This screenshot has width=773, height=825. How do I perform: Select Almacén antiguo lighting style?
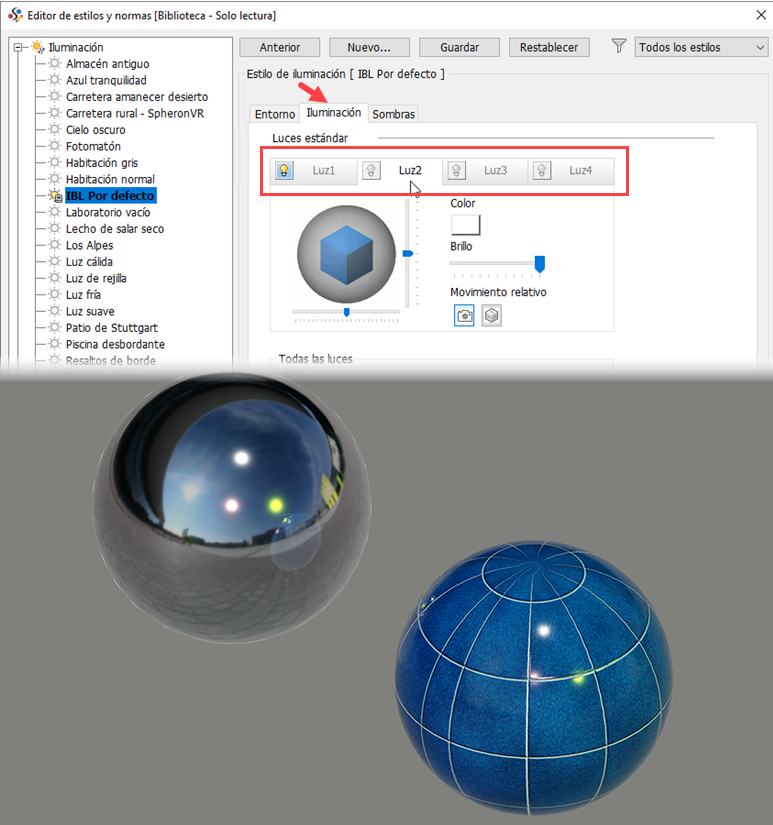(107, 64)
